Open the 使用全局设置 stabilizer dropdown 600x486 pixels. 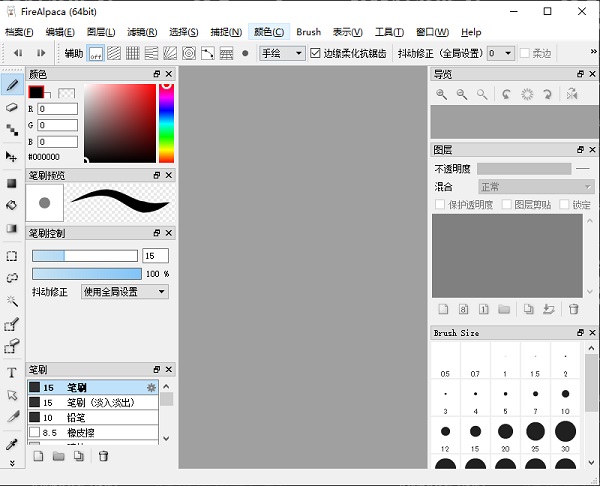[x=125, y=292]
